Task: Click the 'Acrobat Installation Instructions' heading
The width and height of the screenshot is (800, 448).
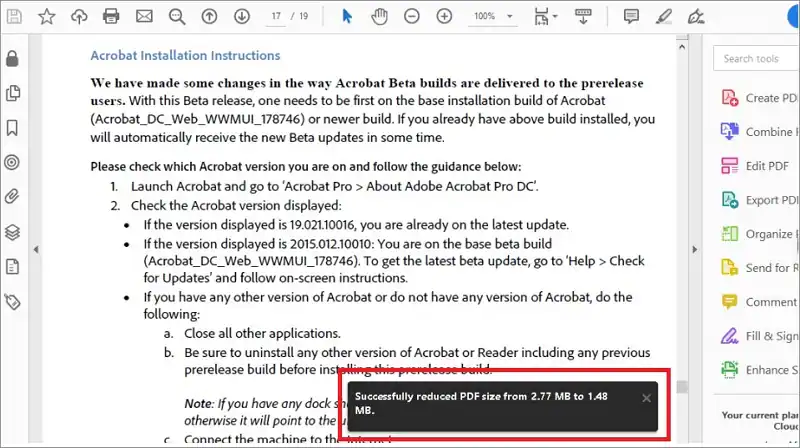Action: (185, 55)
